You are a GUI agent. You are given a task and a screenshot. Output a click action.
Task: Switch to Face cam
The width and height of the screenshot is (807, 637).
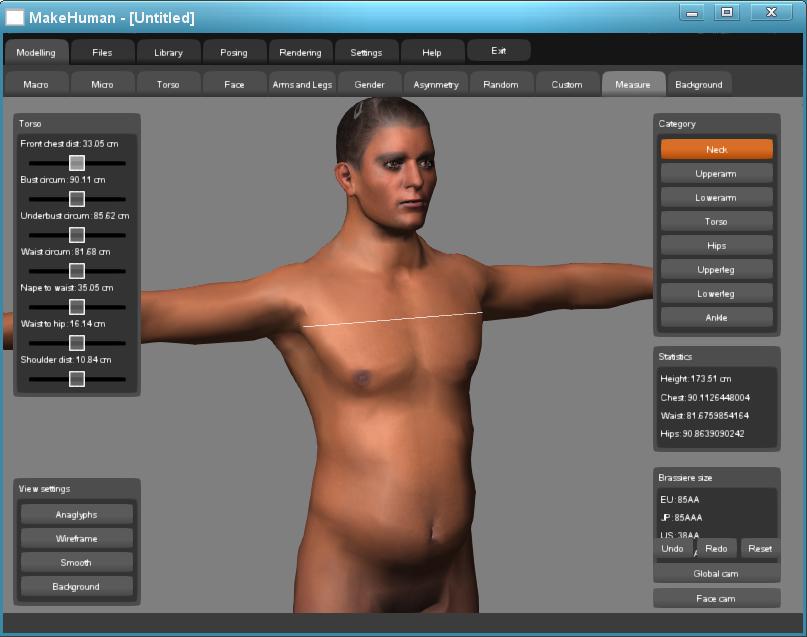click(716, 598)
